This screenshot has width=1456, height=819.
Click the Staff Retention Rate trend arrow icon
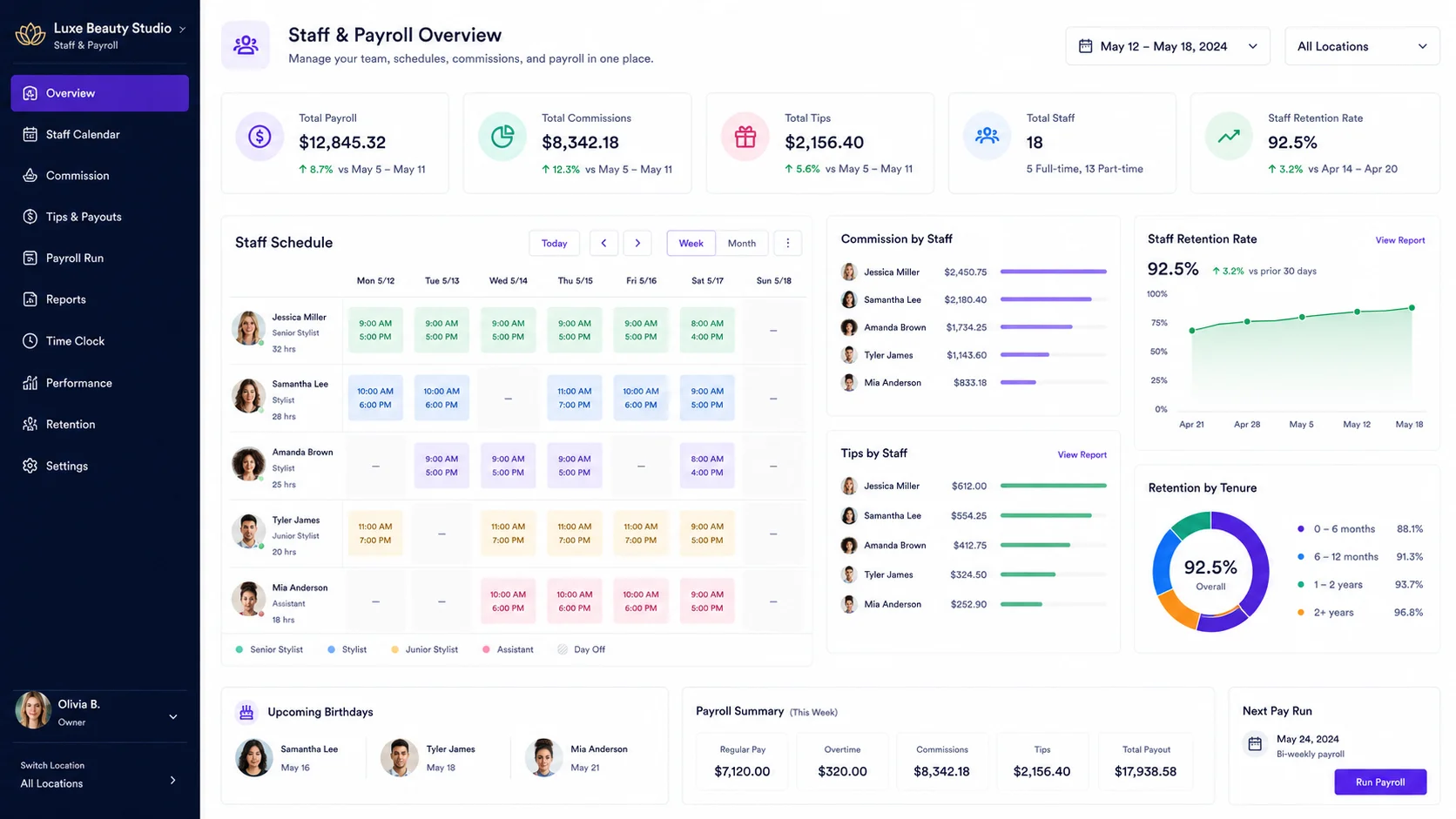tap(1229, 137)
